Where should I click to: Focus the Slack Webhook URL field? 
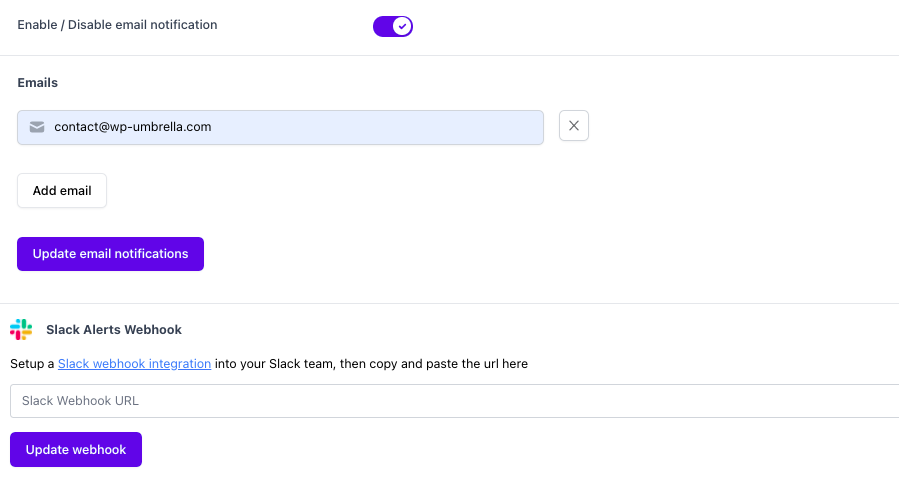(454, 401)
